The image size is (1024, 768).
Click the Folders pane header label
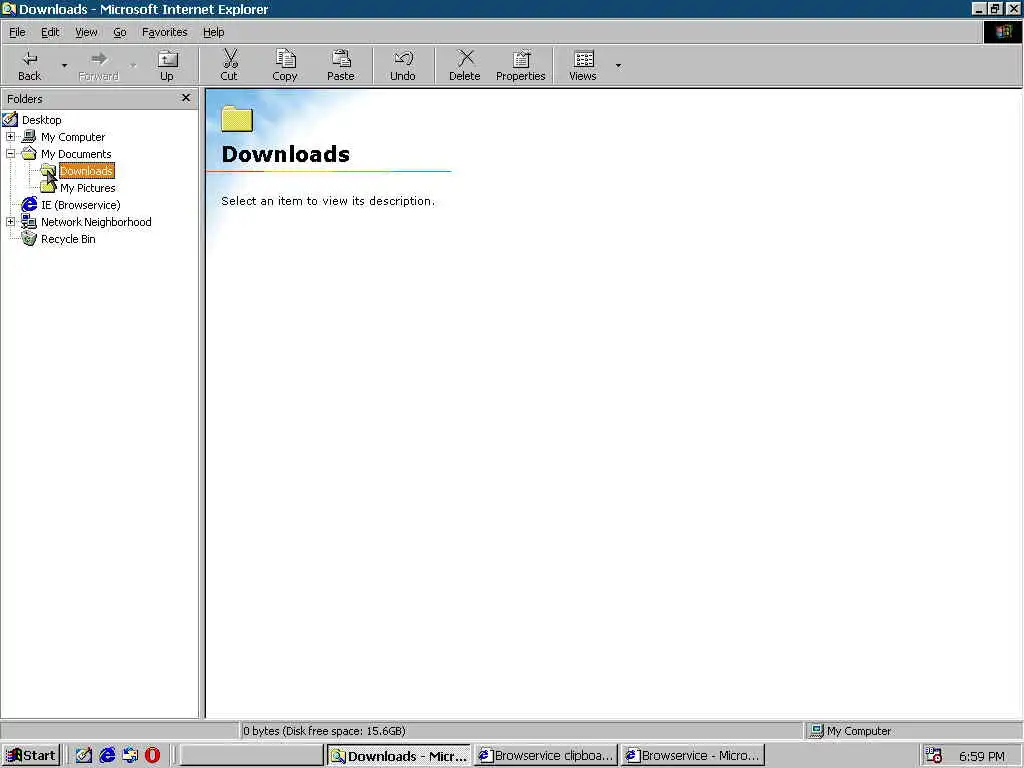tap(25, 99)
